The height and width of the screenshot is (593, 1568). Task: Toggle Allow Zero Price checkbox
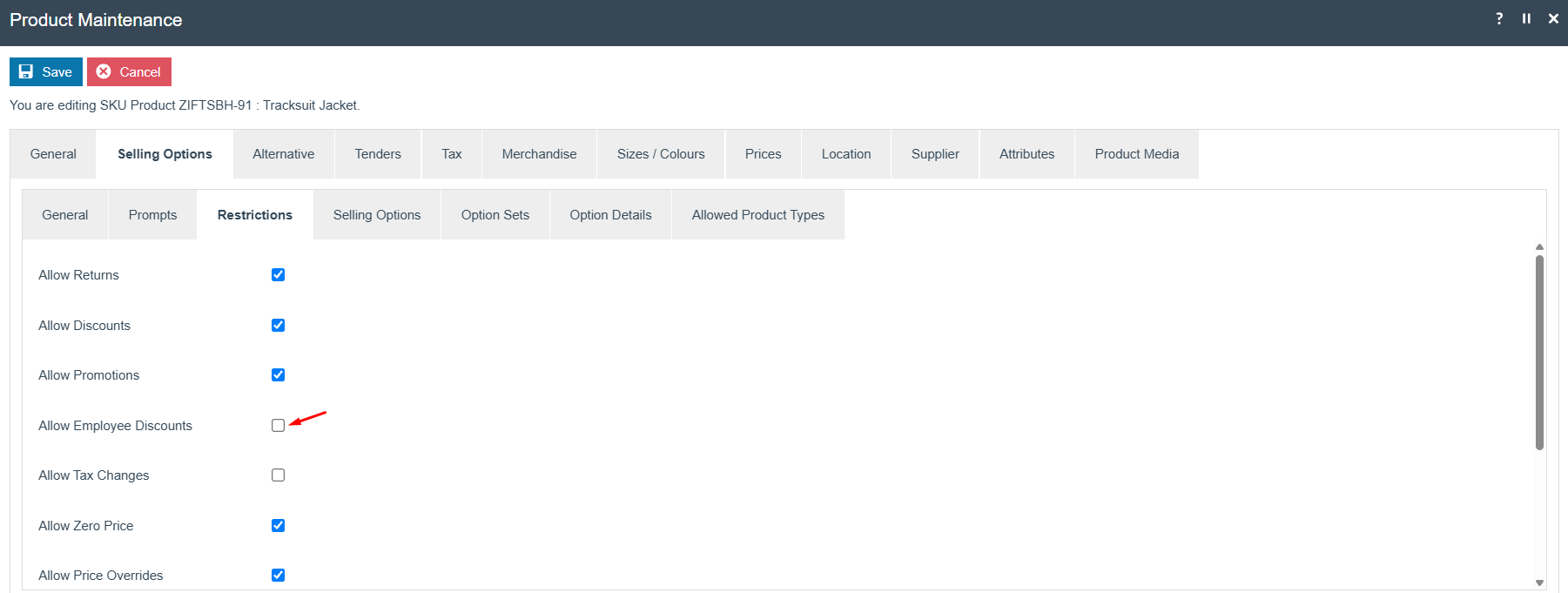[x=278, y=525]
